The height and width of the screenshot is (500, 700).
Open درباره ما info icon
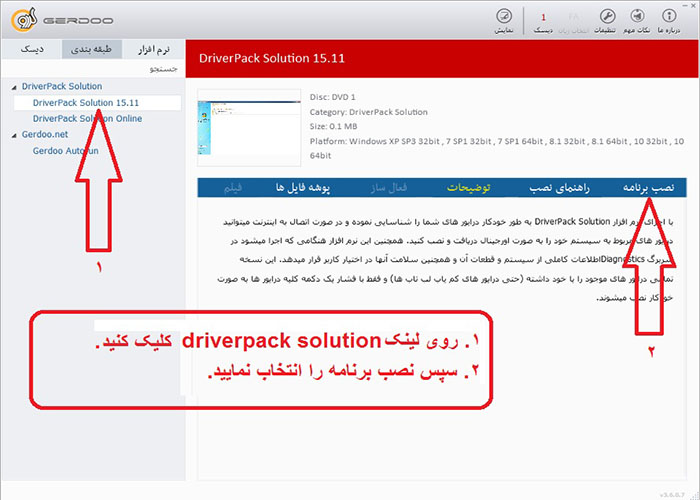[669, 21]
